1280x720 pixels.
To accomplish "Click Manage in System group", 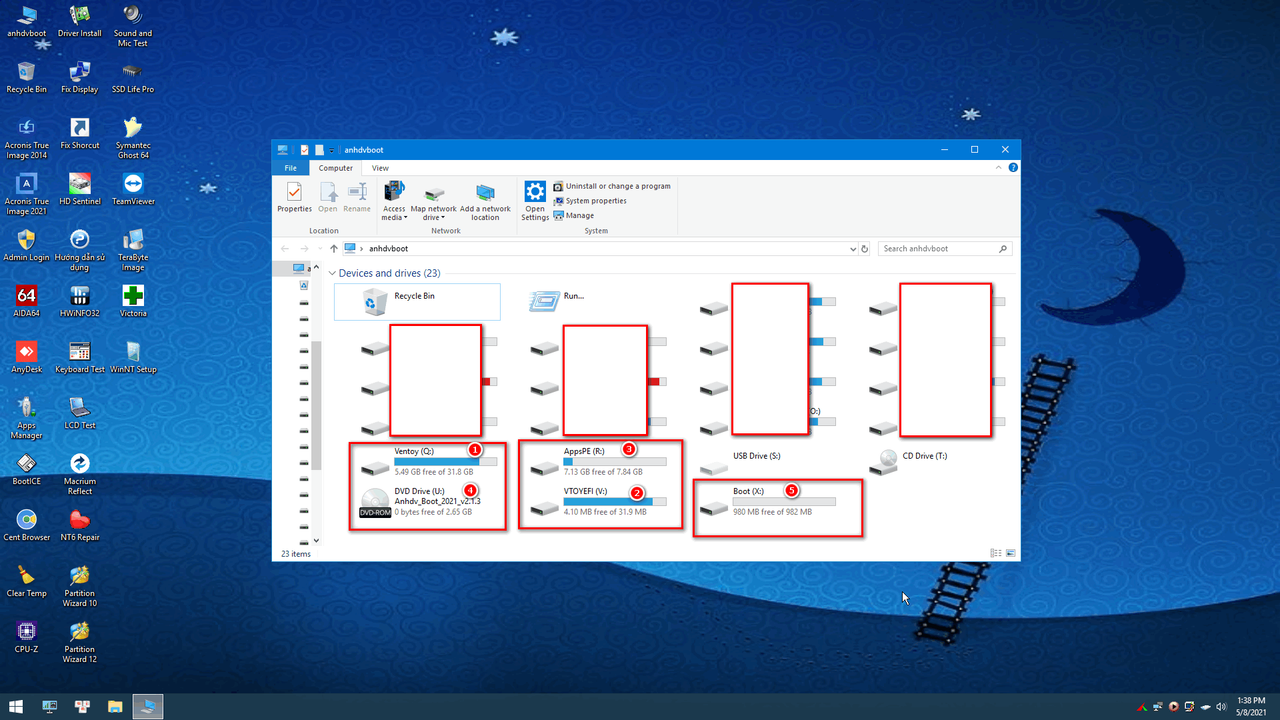I will 573,215.
